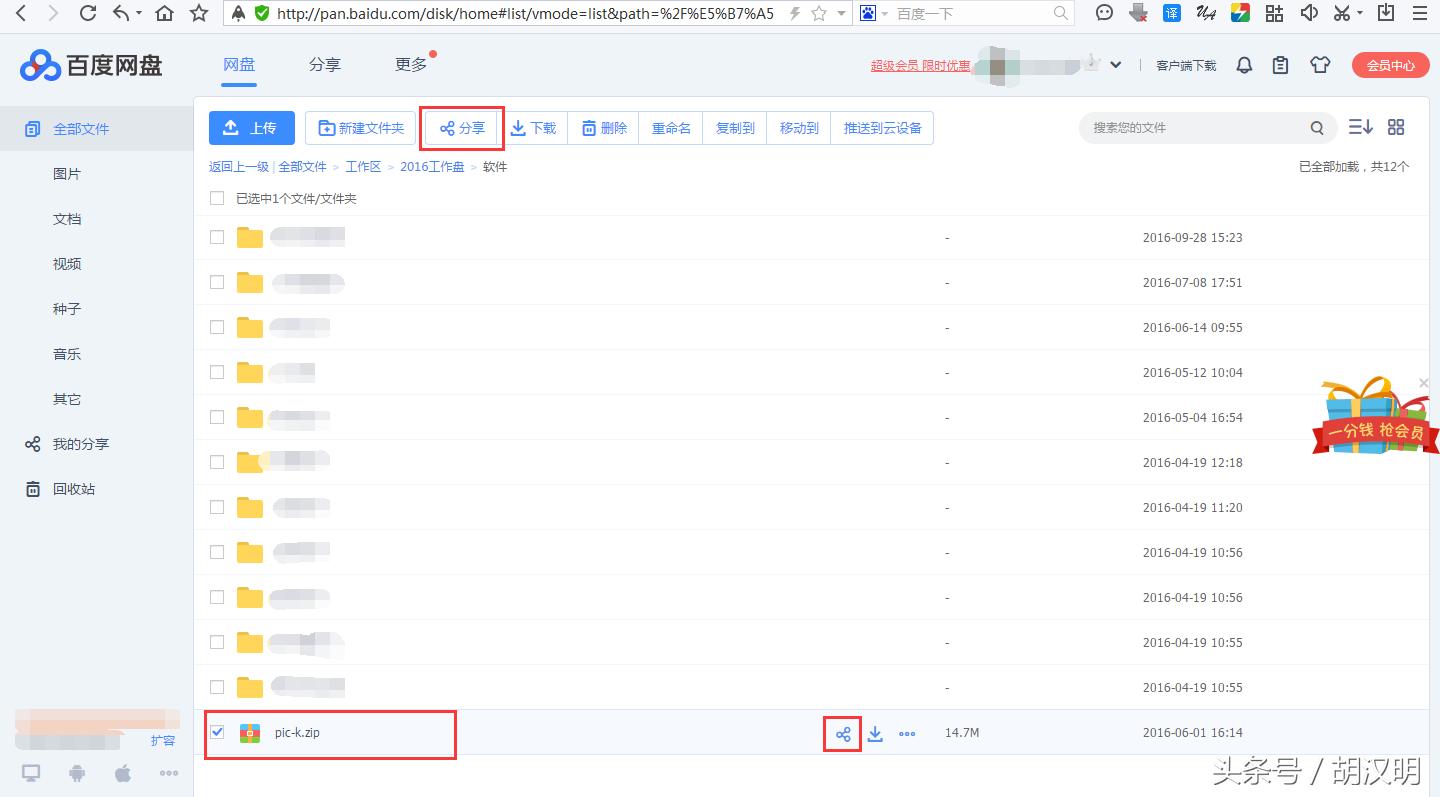This screenshot has height=797, width=1440.
Task: Open the browser chat bubble extension icon
Action: tap(1105, 13)
